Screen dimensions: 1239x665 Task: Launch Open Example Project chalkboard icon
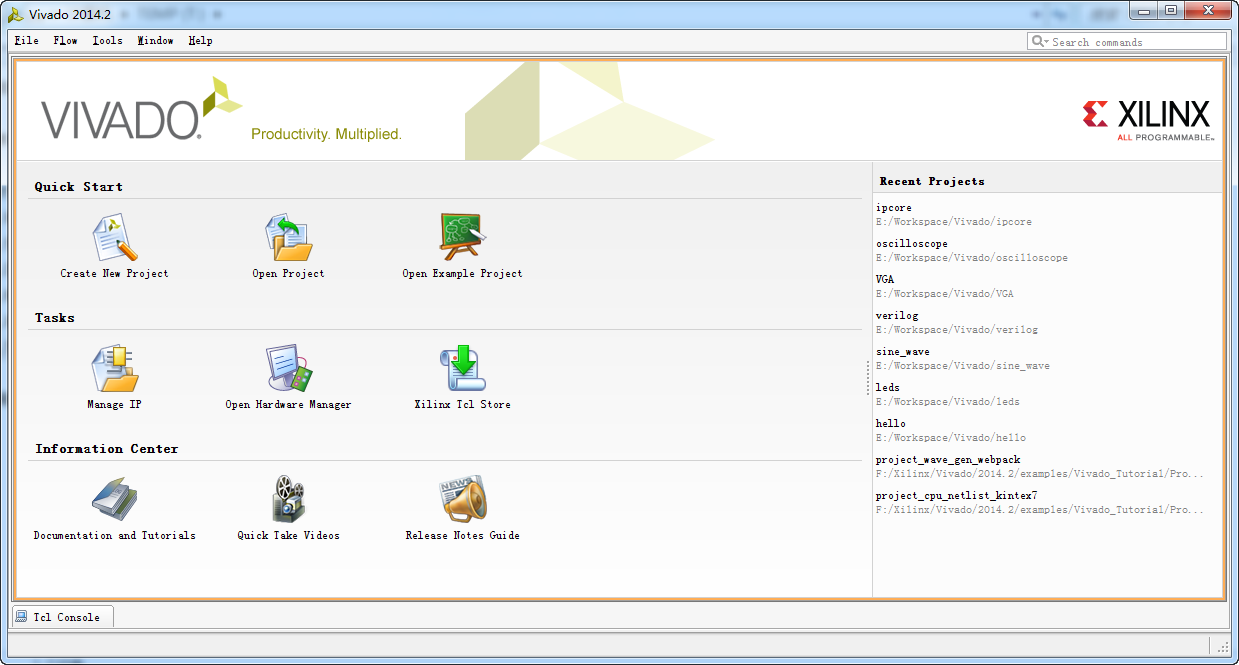pos(462,238)
